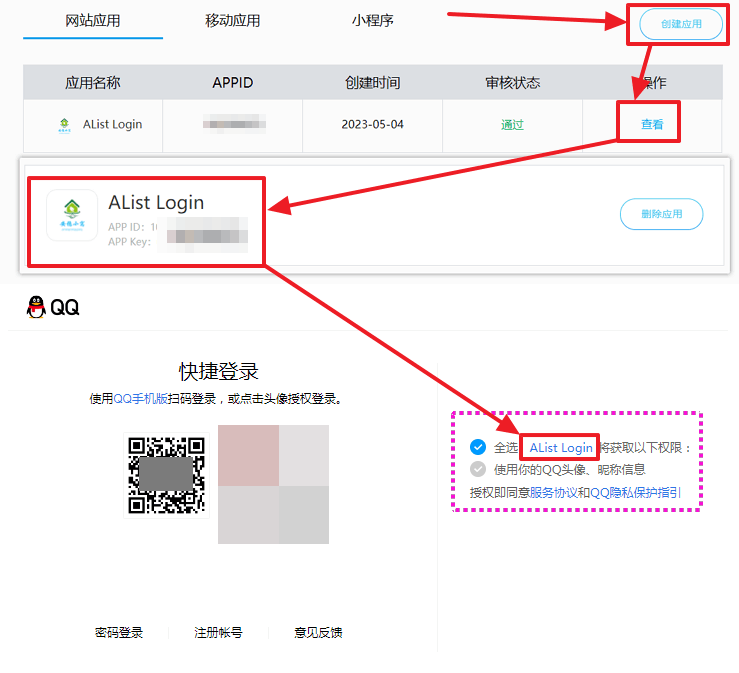Click the login QR code

[166, 476]
